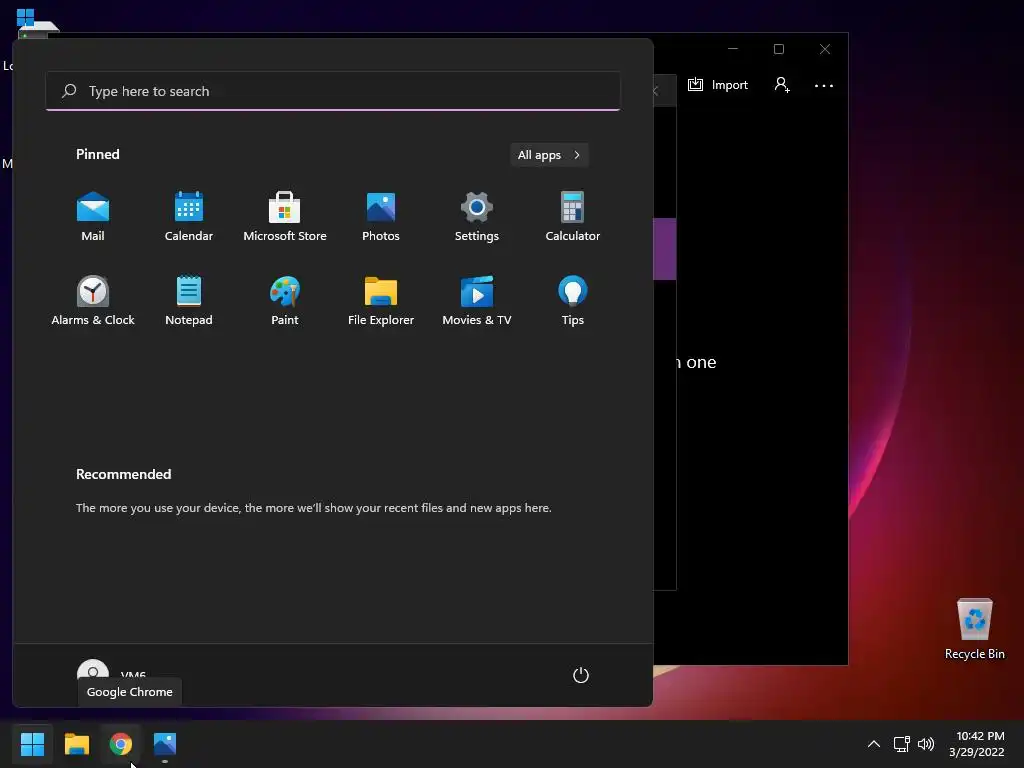
Task: Click the Type here to search box
Action: 333,91
